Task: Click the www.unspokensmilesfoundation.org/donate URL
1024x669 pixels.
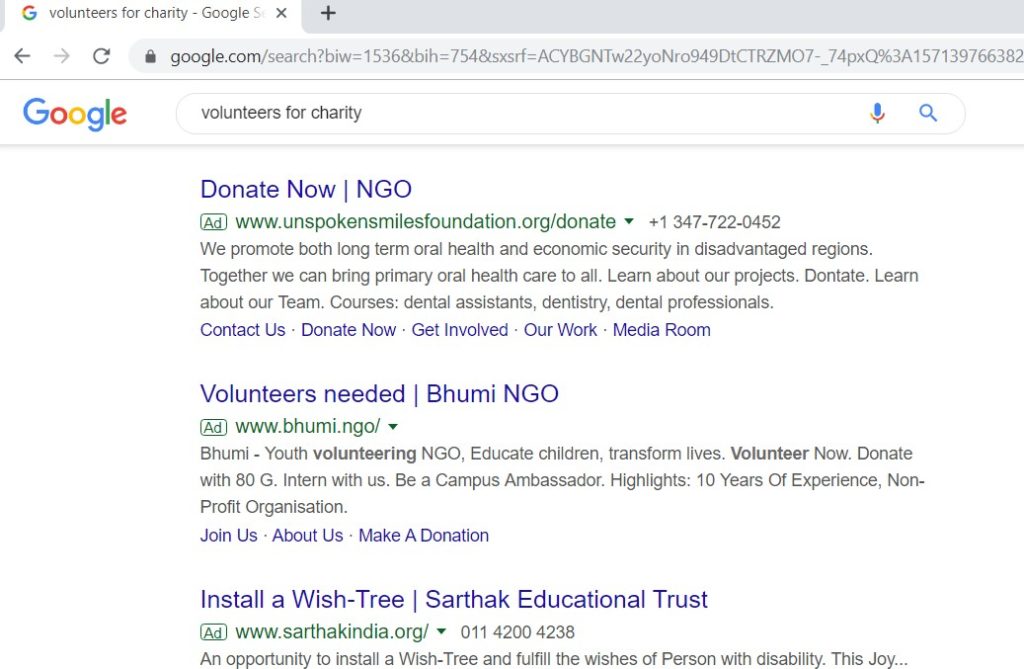Action: coord(426,221)
